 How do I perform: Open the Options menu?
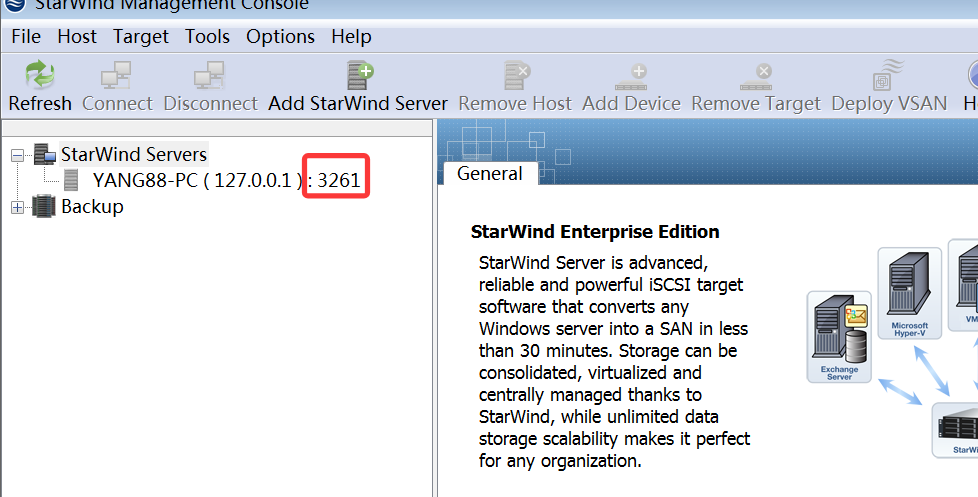280,37
